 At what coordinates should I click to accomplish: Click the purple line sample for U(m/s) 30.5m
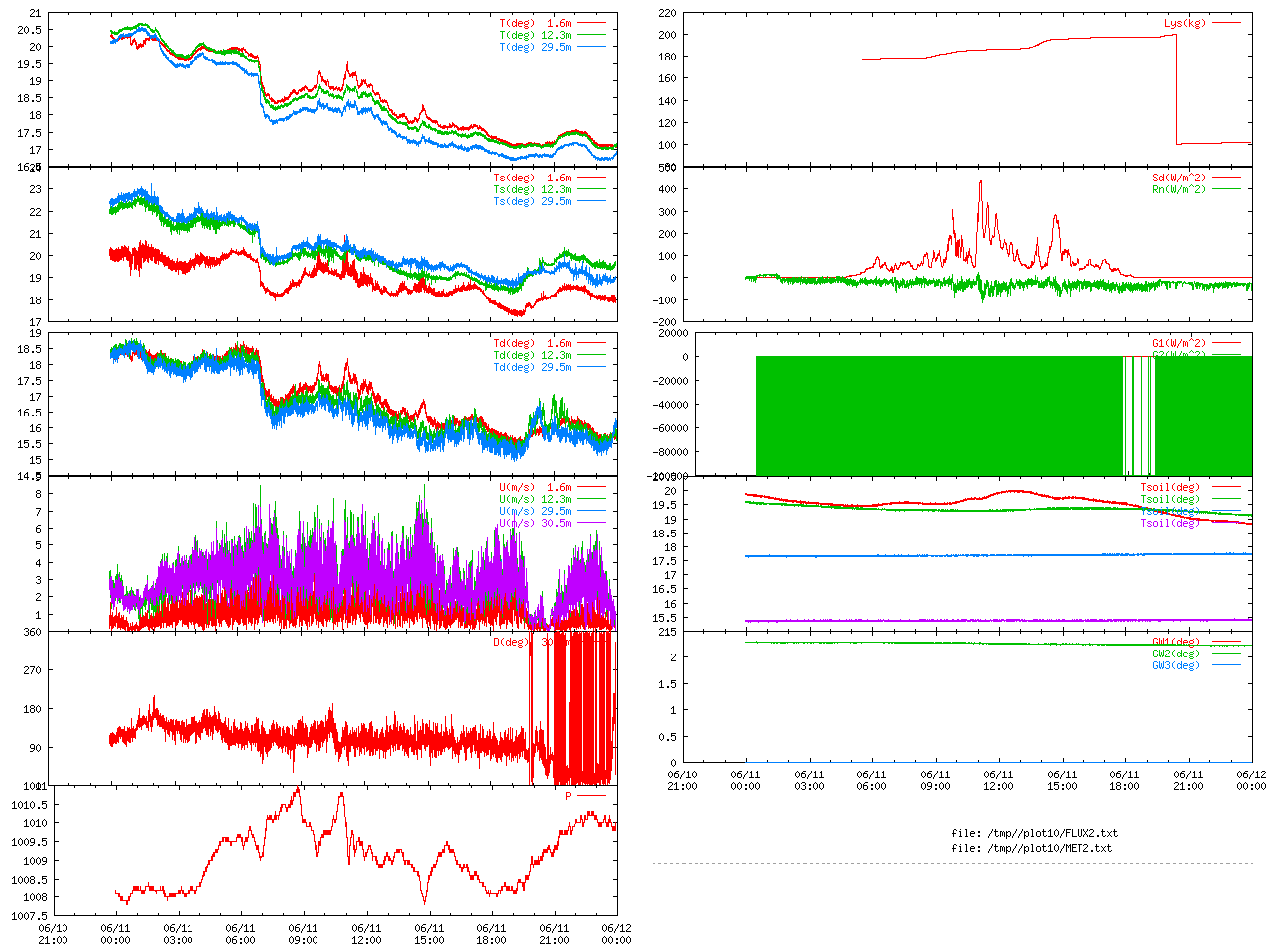tap(591, 523)
